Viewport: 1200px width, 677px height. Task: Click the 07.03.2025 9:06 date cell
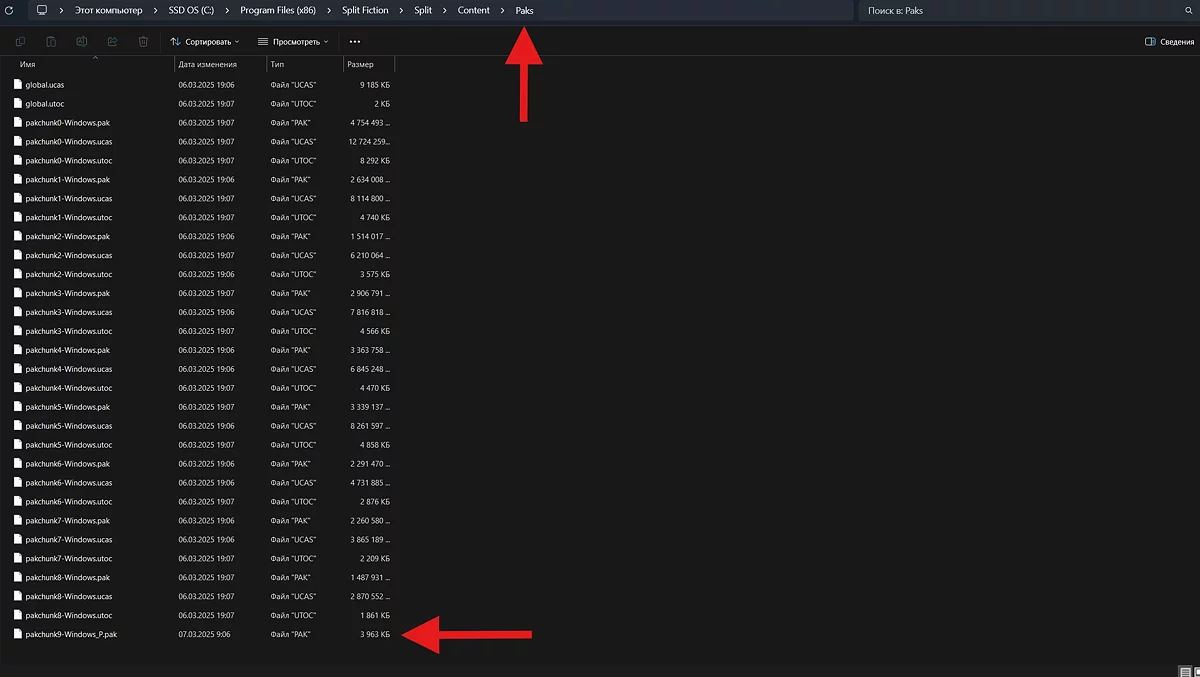coord(205,634)
